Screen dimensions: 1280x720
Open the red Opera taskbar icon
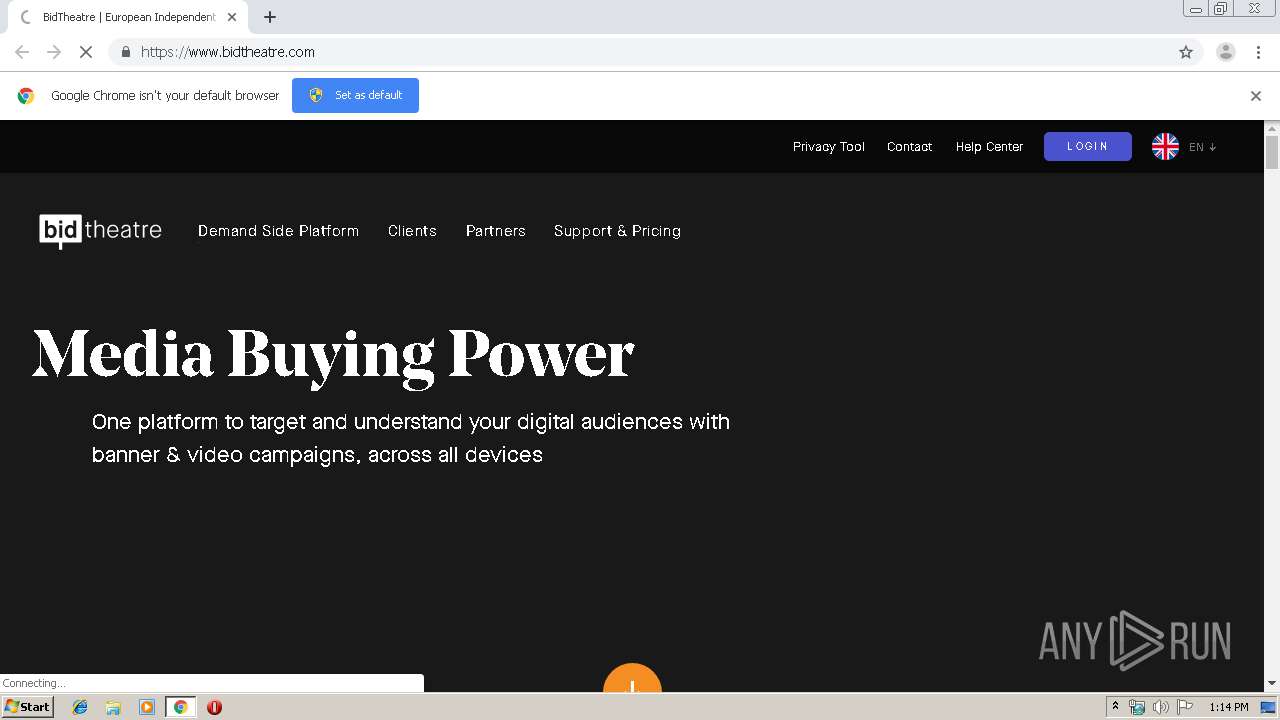[x=214, y=707]
